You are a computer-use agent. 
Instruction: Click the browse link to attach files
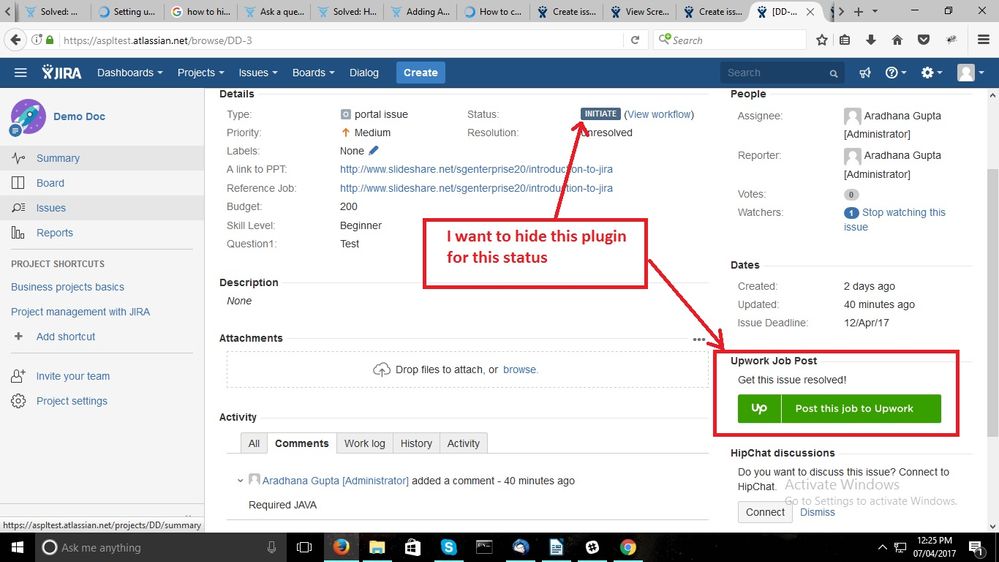click(x=520, y=370)
